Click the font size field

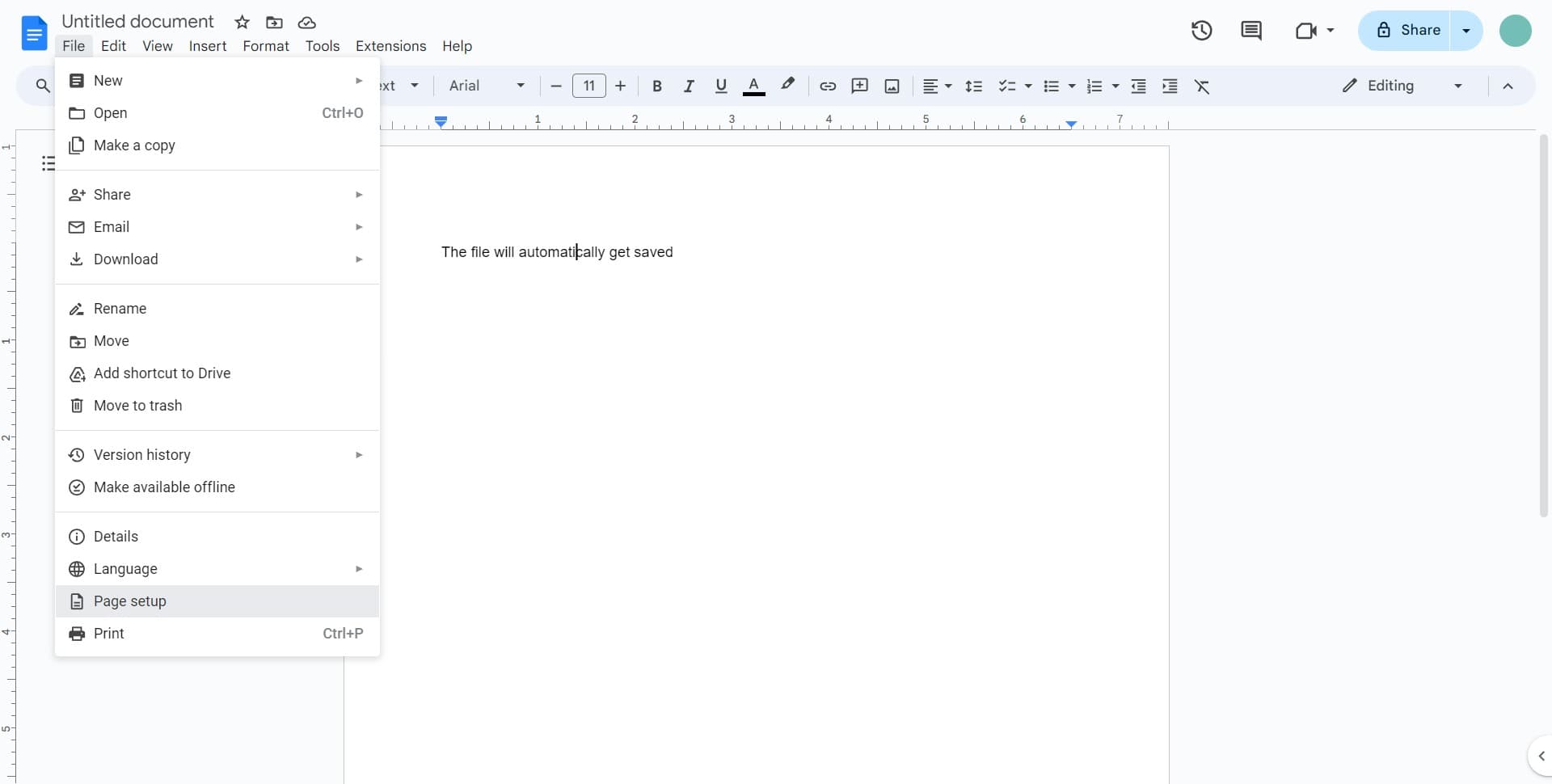click(589, 86)
